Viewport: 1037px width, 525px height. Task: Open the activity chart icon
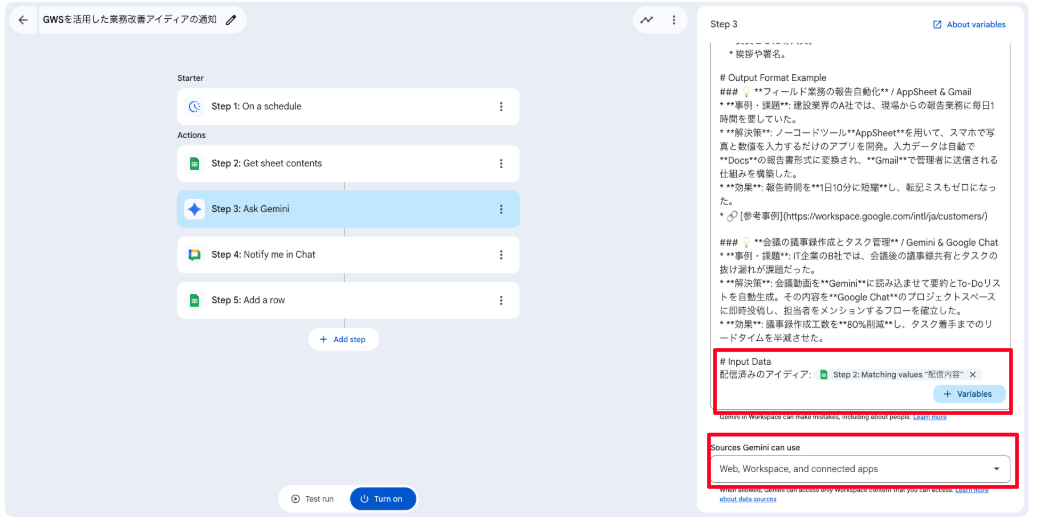[x=648, y=20]
